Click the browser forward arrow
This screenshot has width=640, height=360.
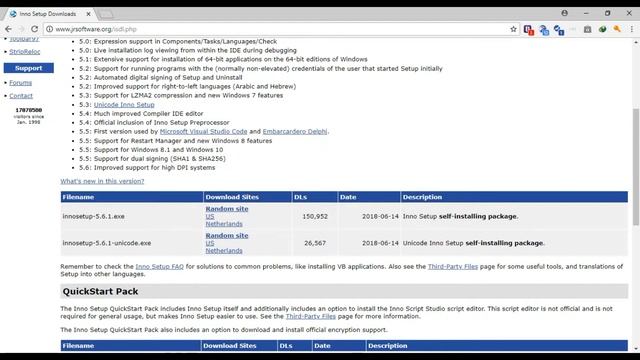[22, 29]
